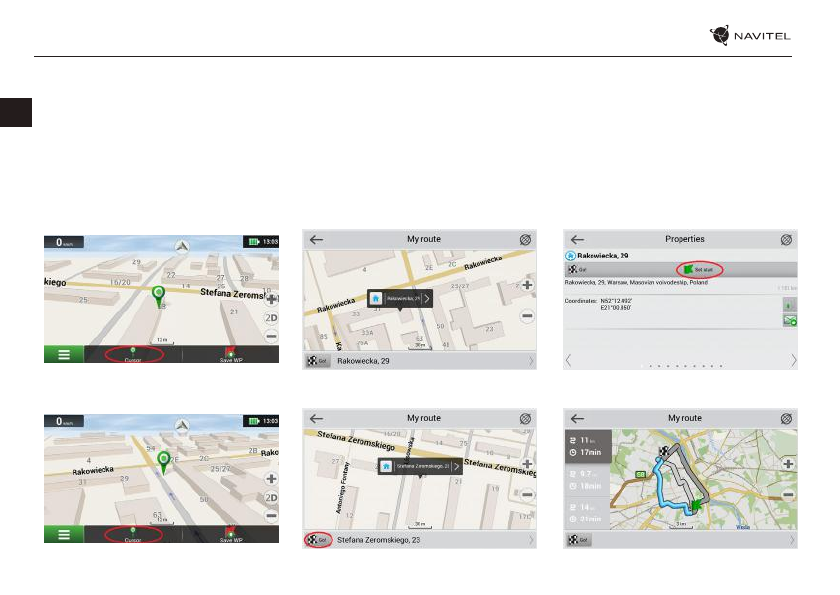Tap the home icon on the Rakowiecka callout
The width and height of the screenshot is (840, 595).
pyautogui.click(x=376, y=298)
